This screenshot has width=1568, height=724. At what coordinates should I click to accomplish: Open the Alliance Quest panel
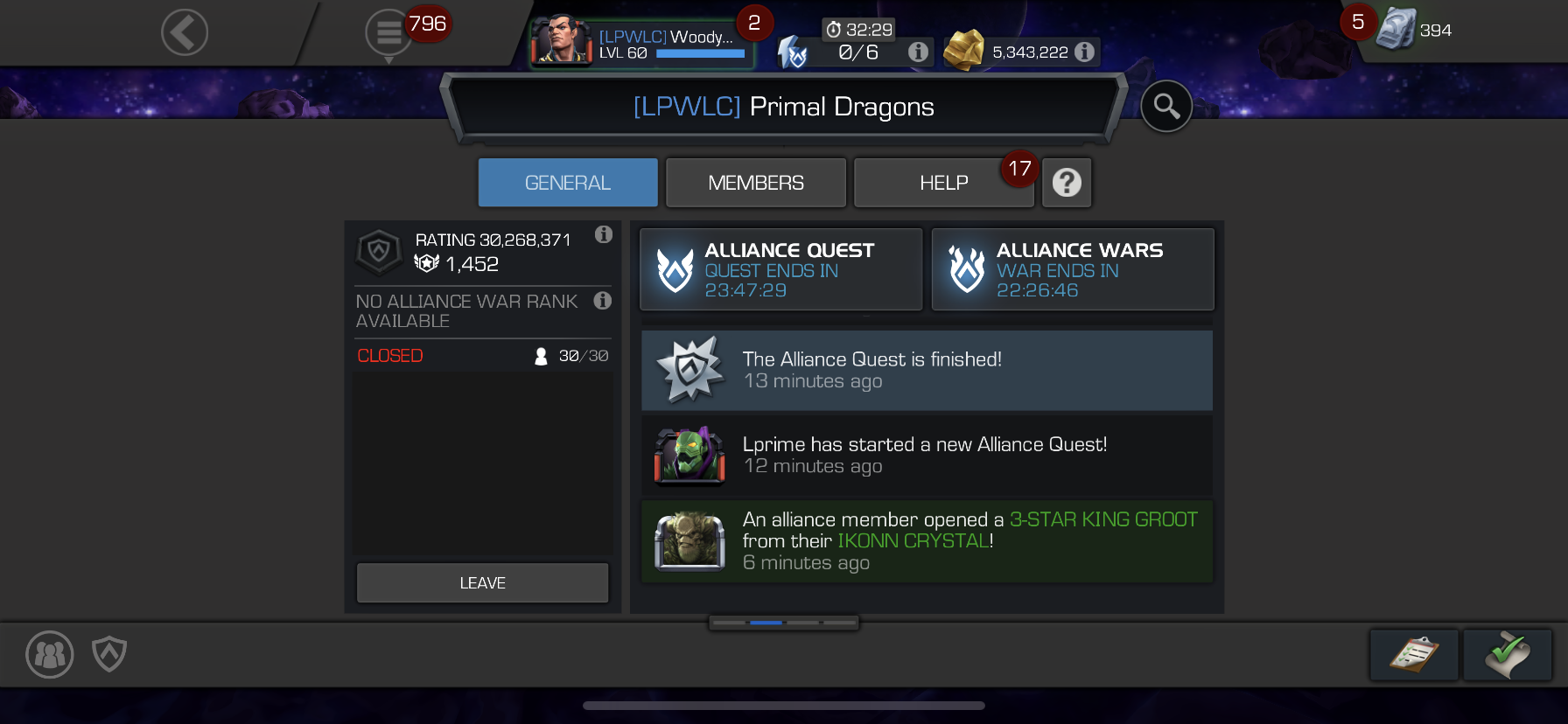(x=781, y=269)
